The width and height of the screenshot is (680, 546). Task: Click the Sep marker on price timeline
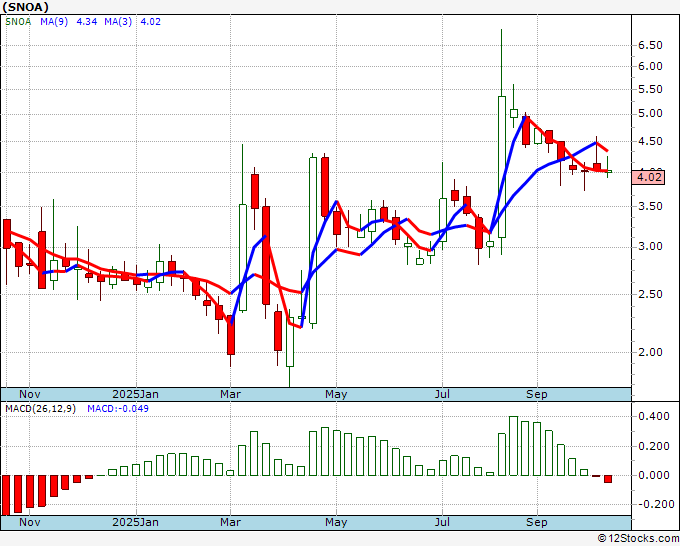point(537,394)
